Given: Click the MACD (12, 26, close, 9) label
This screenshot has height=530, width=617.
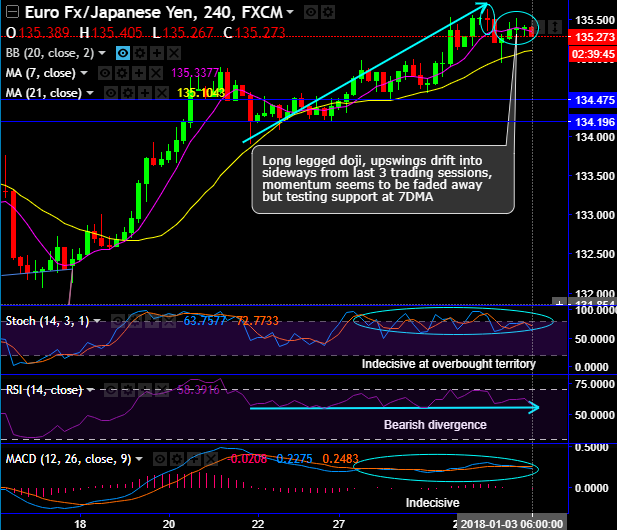Looking at the screenshot, I should point(68,459).
